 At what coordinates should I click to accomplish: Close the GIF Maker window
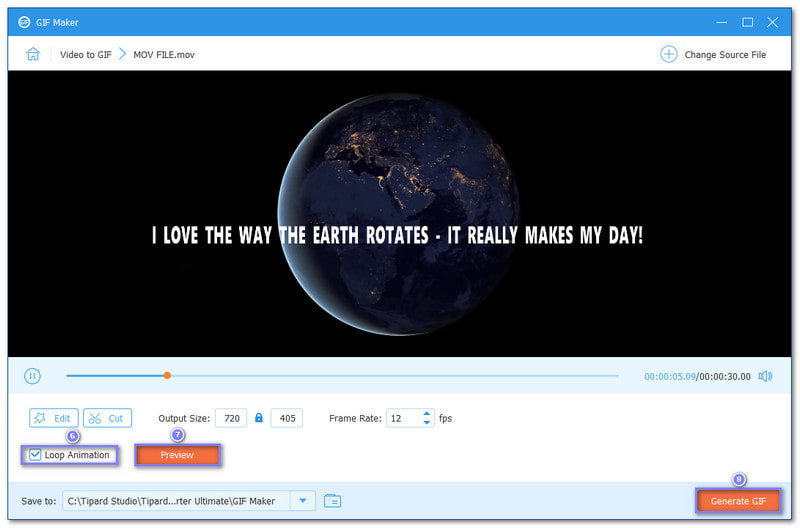(x=772, y=22)
